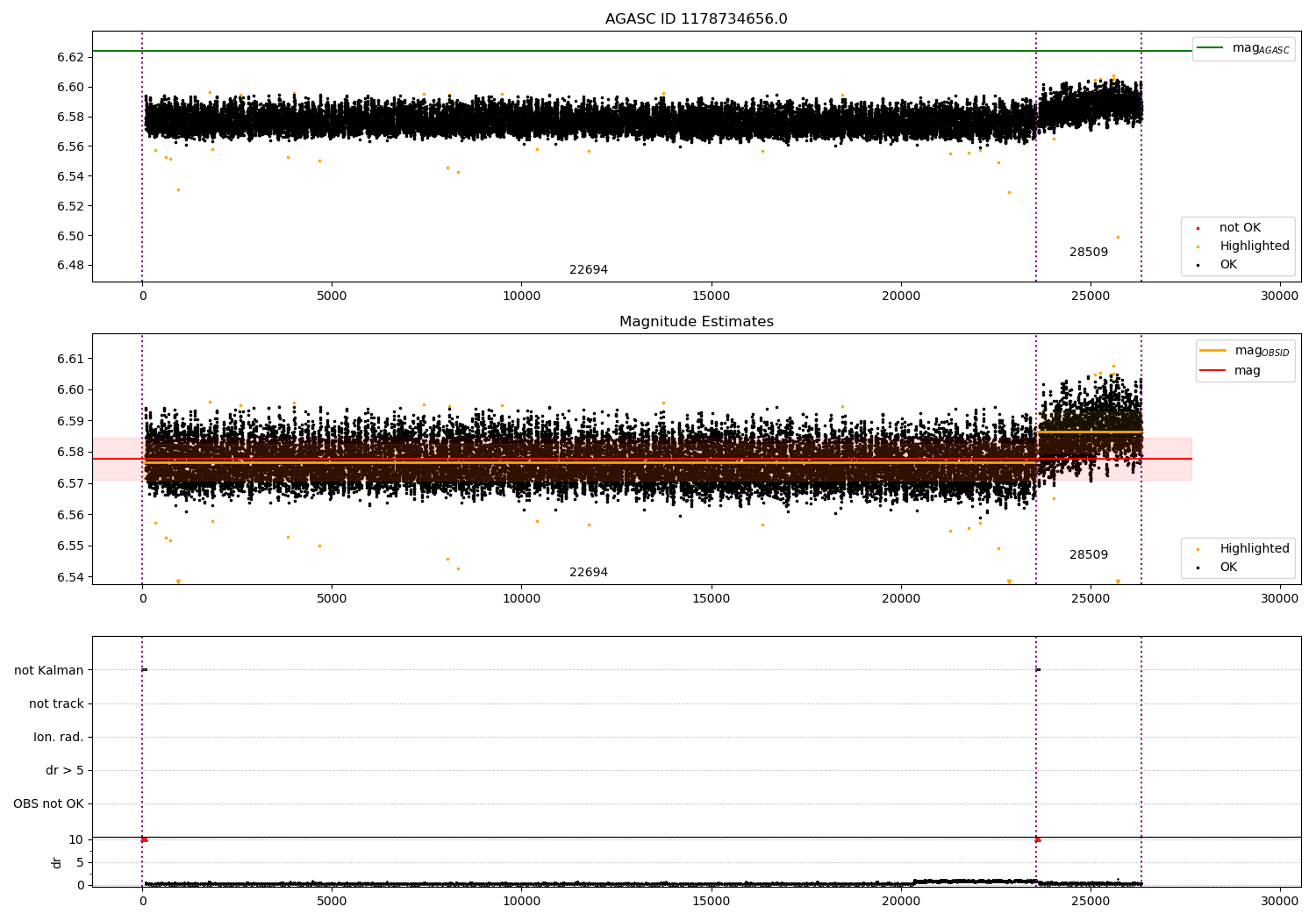The height and width of the screenshot is (921, 1316).
Task: Click the "6.61" y tick in middle plot
Action: [x=70, y=359]
